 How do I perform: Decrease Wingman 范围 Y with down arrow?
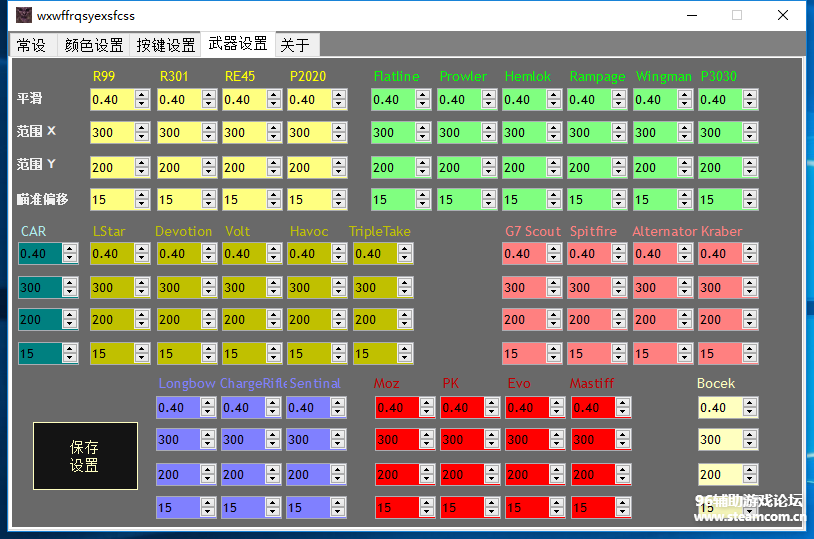pos(684,171)
